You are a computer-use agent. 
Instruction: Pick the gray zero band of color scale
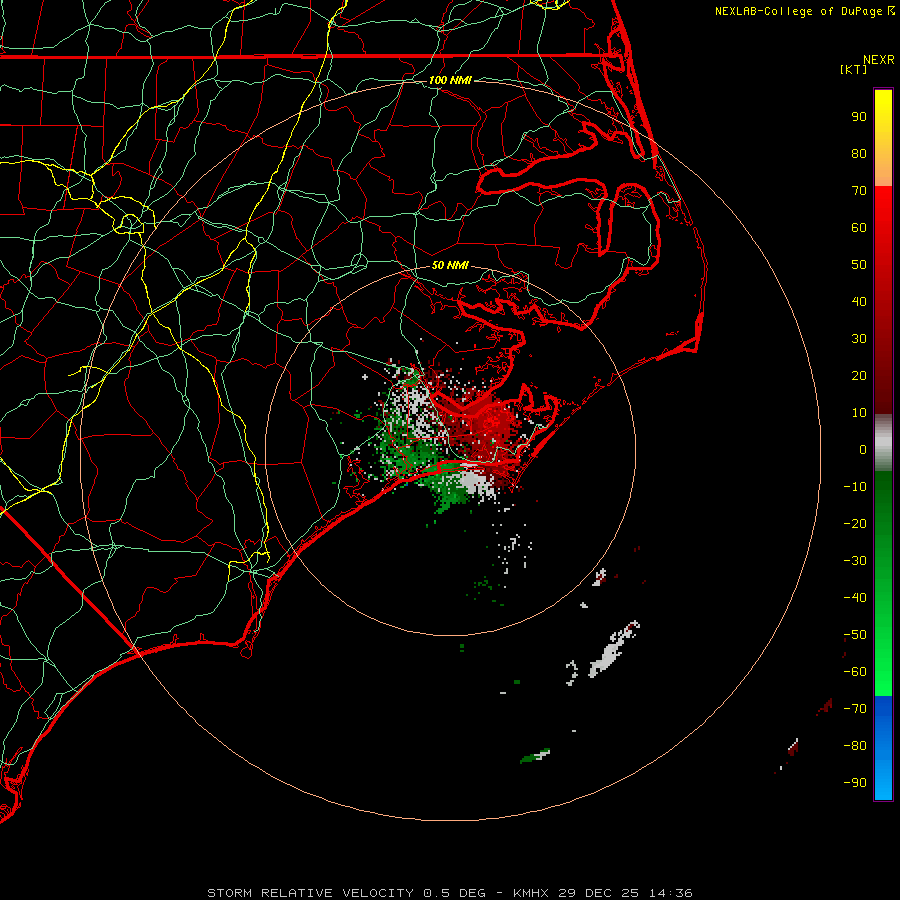pyautogui.click(x=883, y=443)
